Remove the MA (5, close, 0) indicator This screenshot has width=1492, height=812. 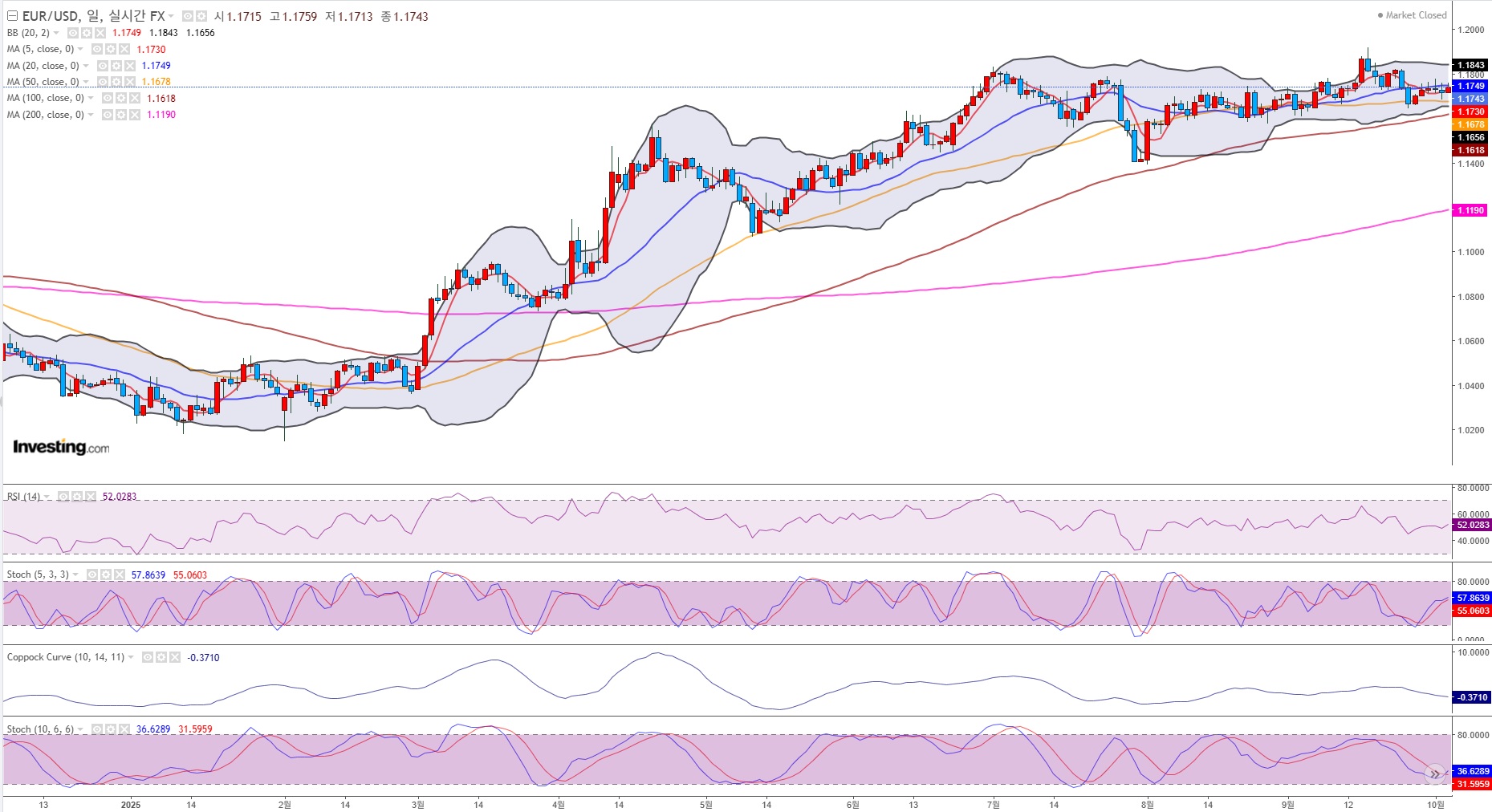point(124,49)
